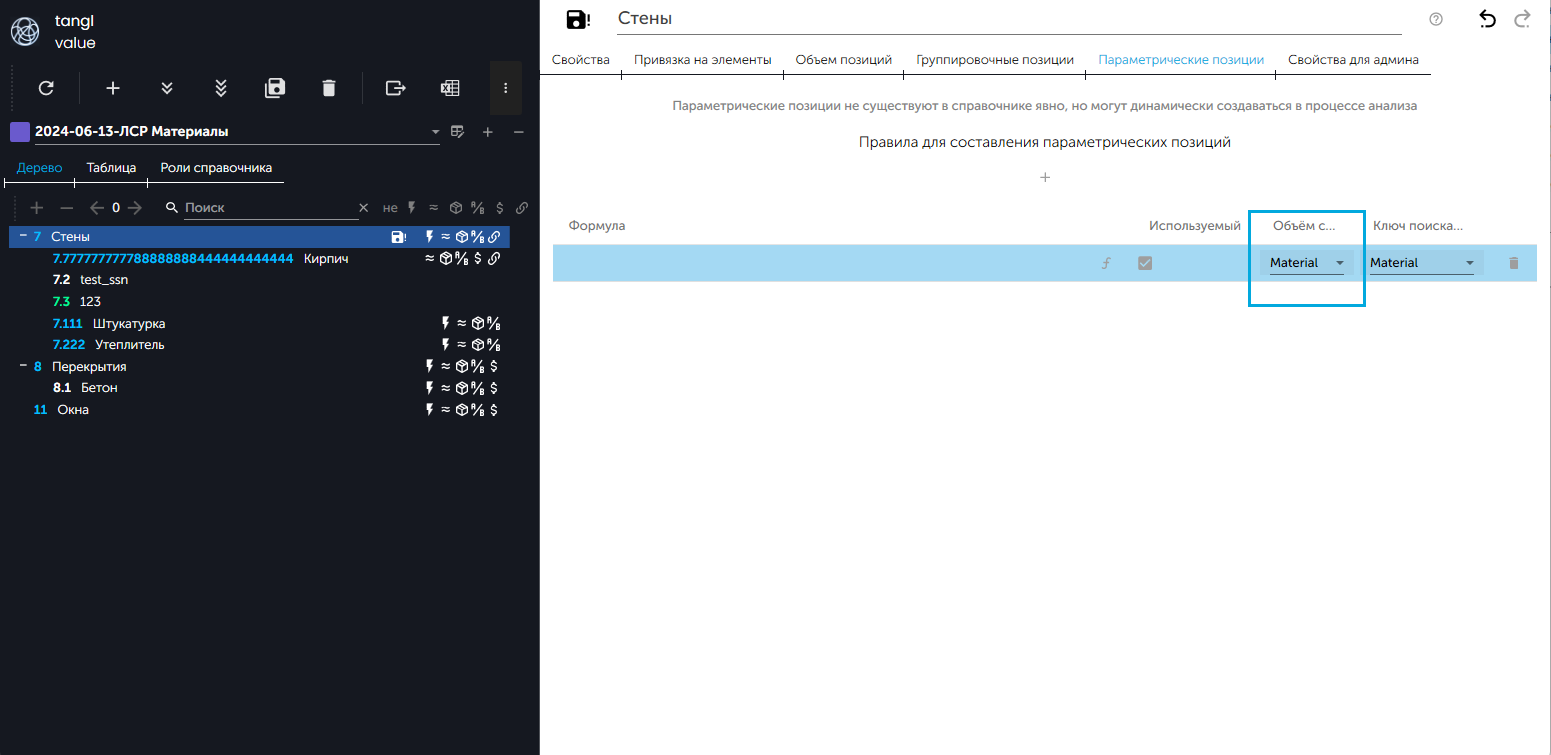
Task: Click the trash icon in the left toolbar
Action: point(329,88)
